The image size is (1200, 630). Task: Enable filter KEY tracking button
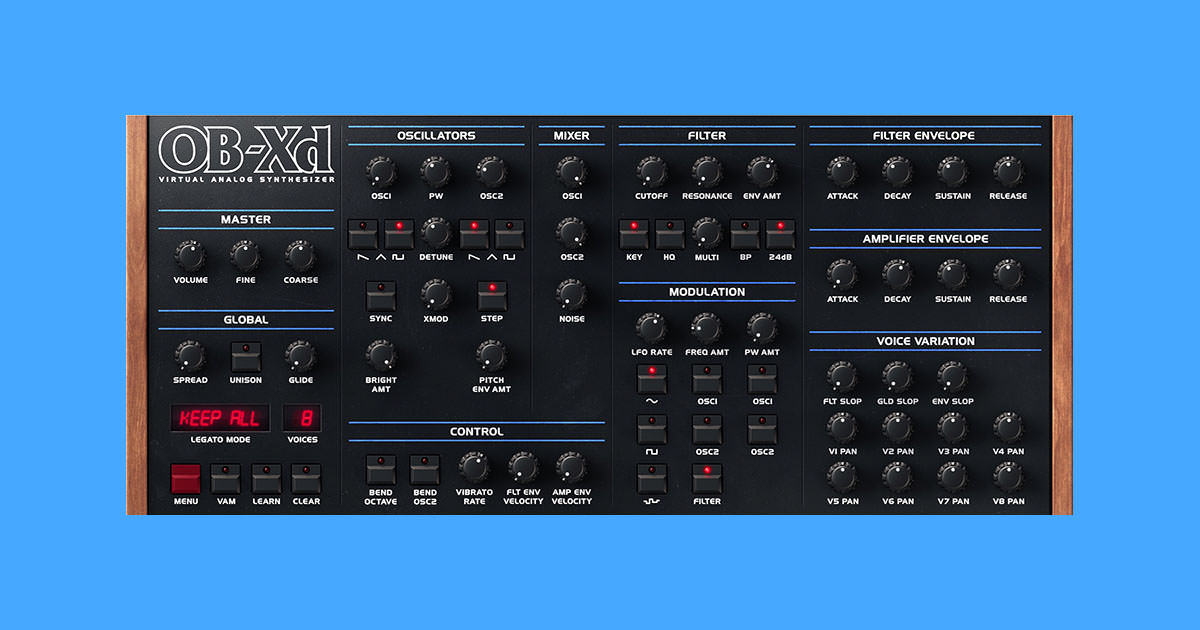point(634,234)
